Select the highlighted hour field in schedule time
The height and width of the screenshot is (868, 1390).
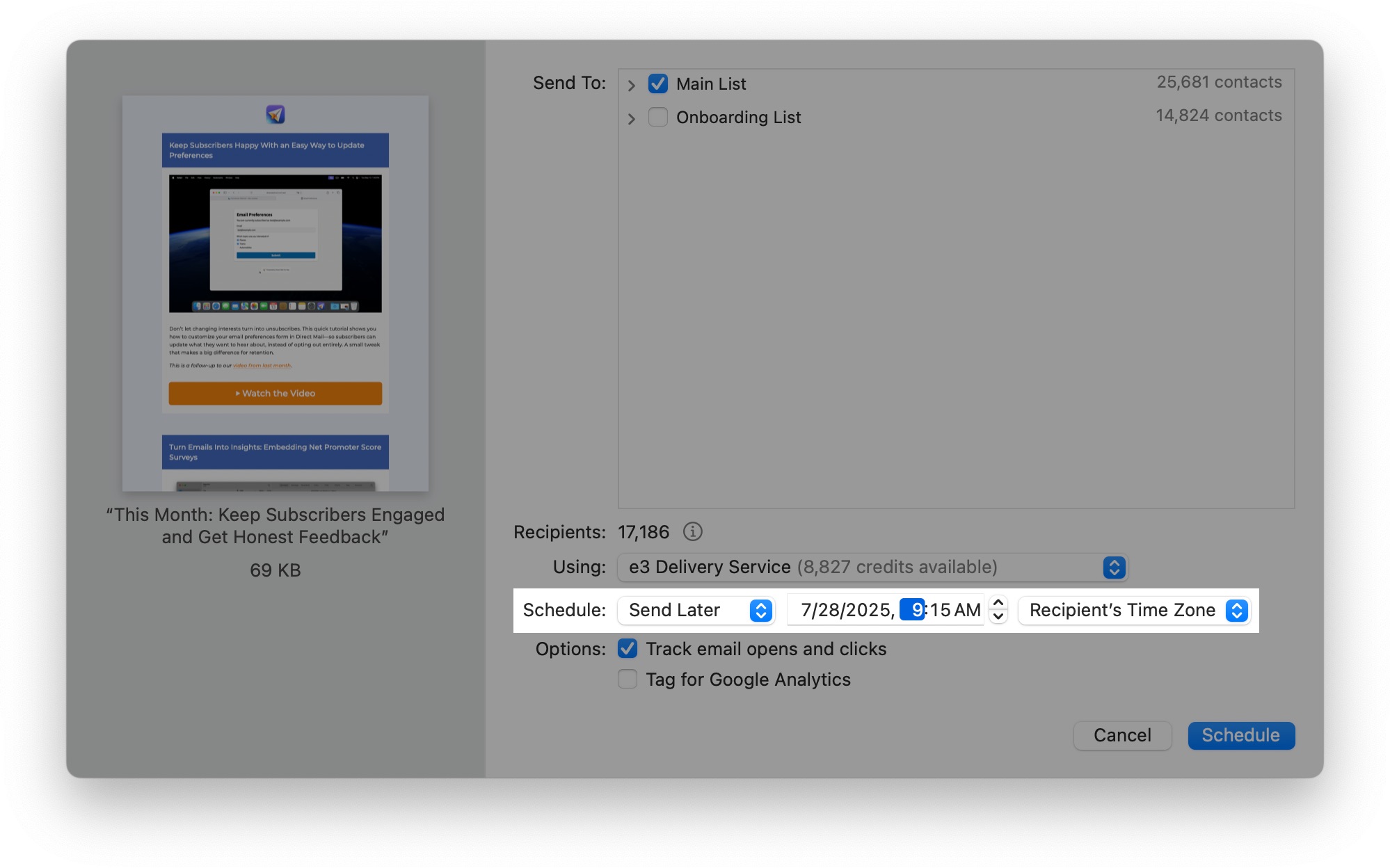[x=913, y=610]
